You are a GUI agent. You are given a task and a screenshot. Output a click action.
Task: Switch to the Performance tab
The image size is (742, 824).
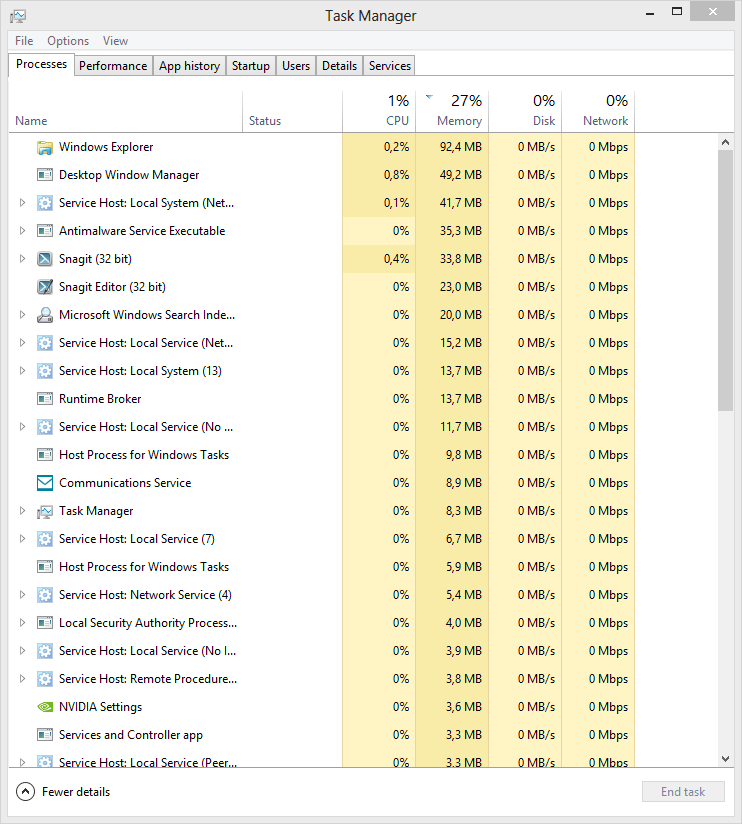pos(113,65)
